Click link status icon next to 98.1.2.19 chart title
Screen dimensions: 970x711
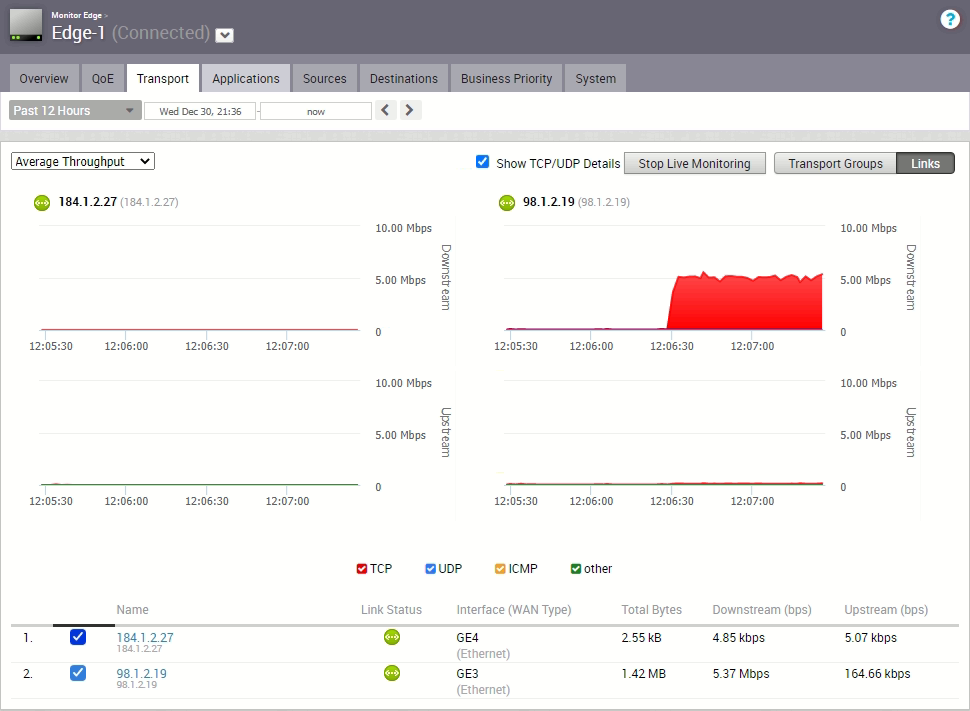(507, 202)
